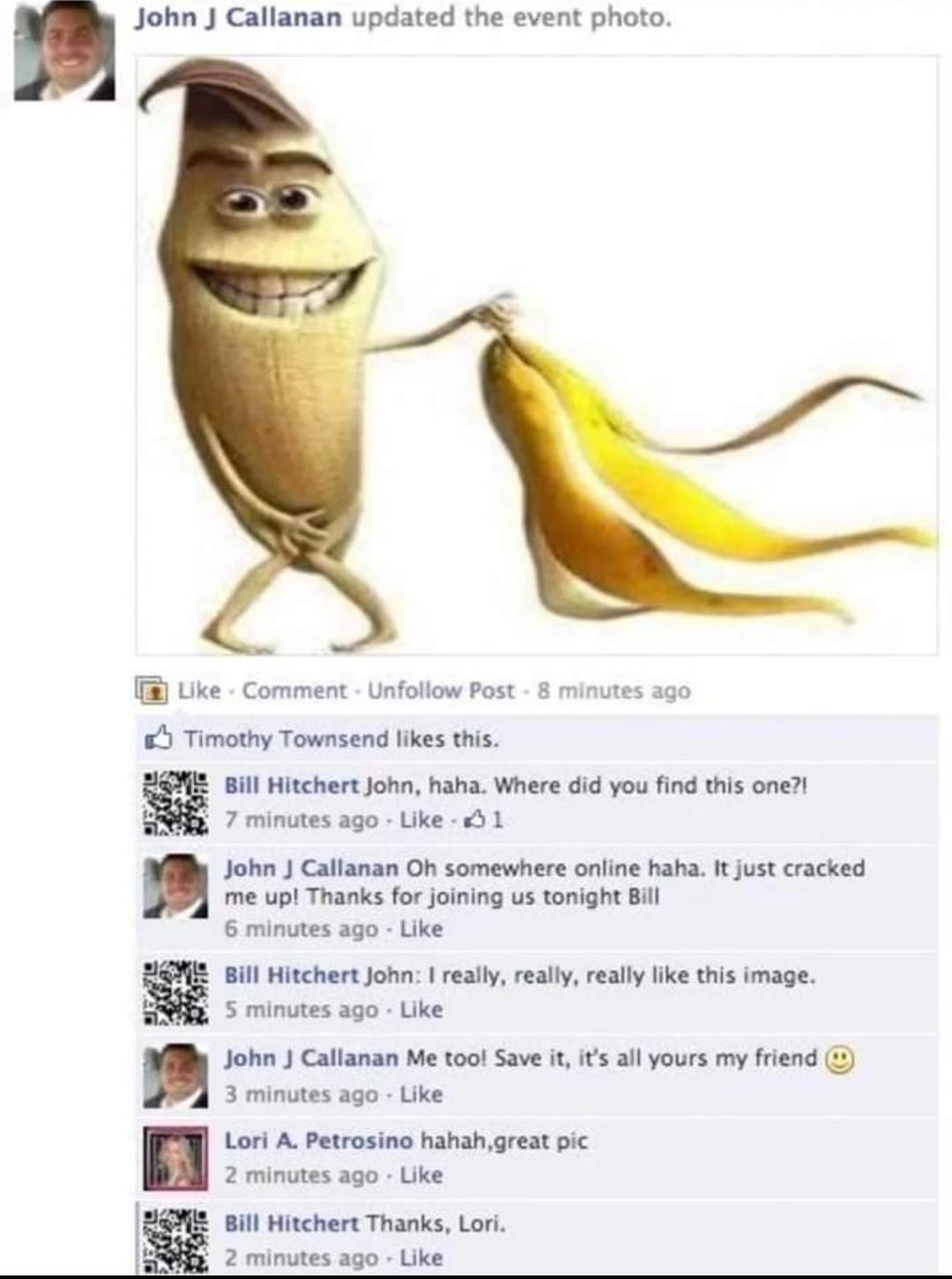
Task: Open John J Callanan's post avatar
Action: click(x=64, y=50)
